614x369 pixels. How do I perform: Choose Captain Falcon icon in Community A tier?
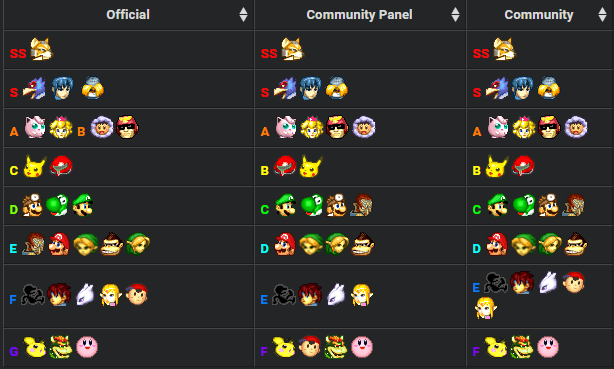(x=549, y=127)
